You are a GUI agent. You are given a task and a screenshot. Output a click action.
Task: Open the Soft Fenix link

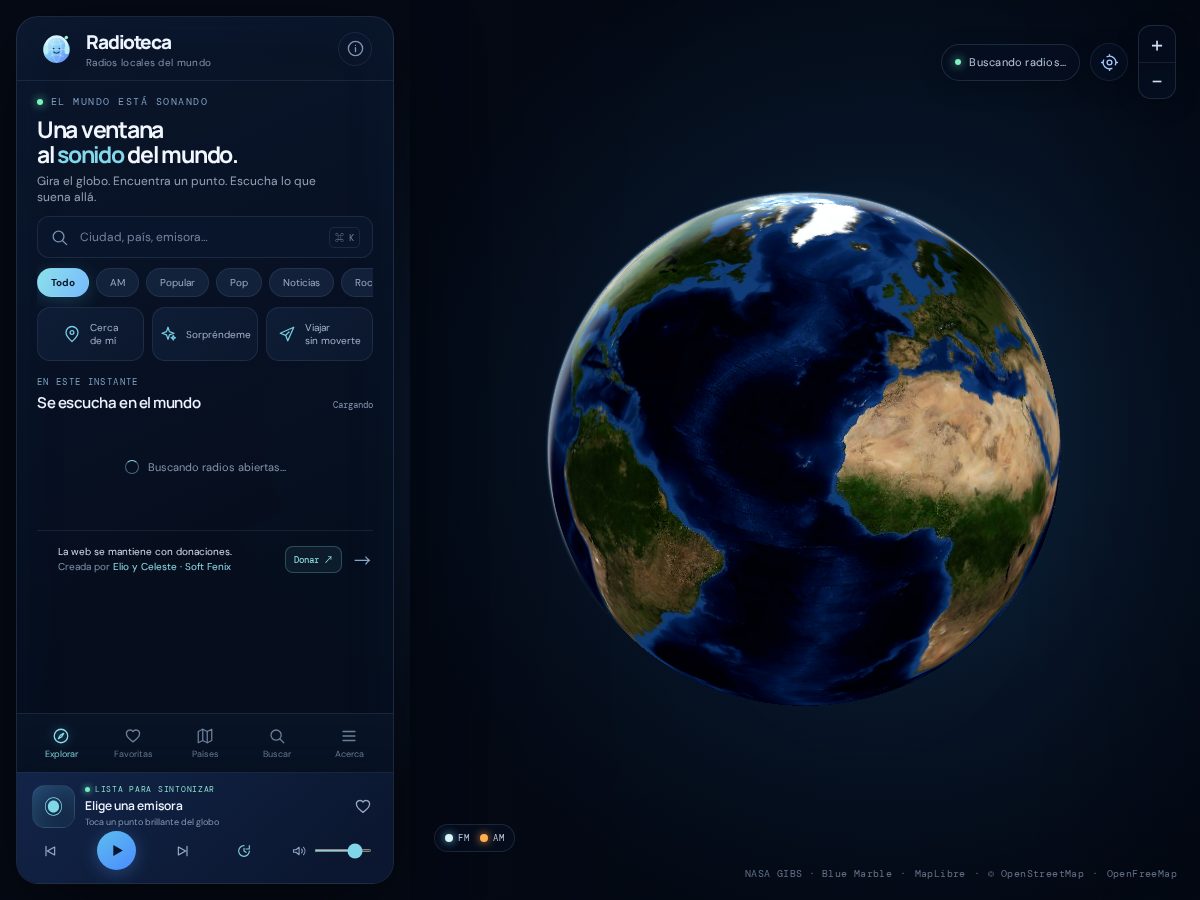[x=208, y=567]
